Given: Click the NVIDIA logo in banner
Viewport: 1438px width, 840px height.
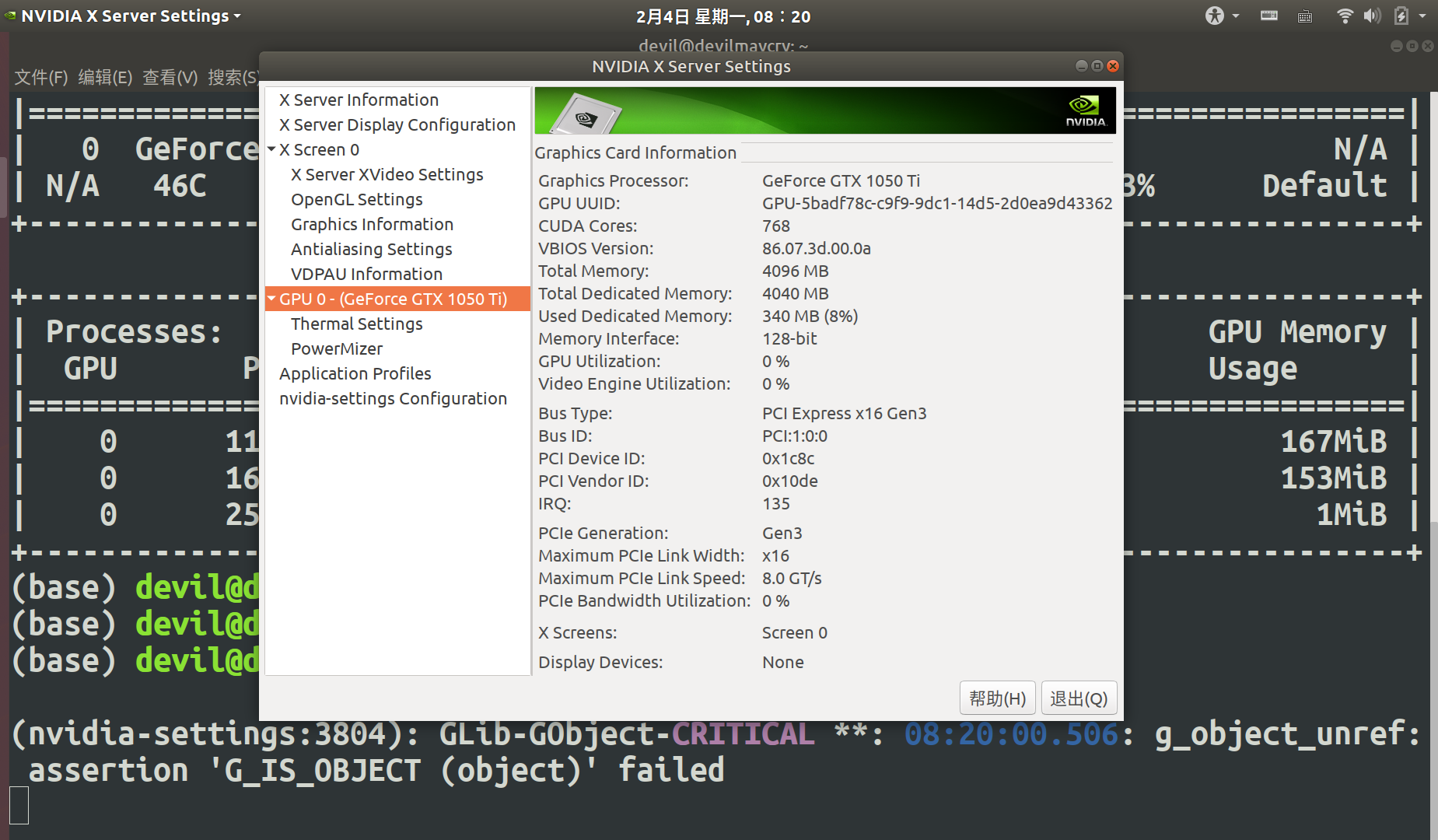Looking at the screenshot, I should click(x=1085, y=110).
